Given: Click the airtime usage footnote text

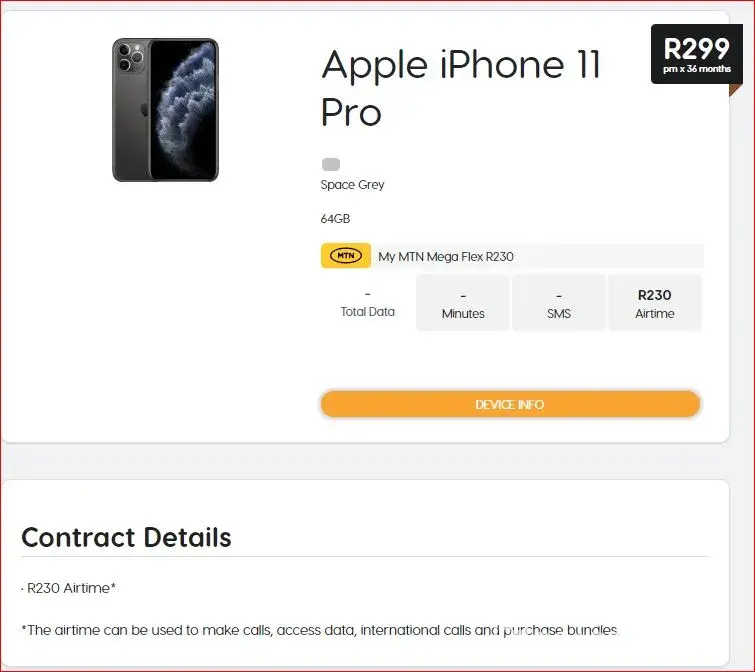Looking at the screenshot, I should pos(320,630).
